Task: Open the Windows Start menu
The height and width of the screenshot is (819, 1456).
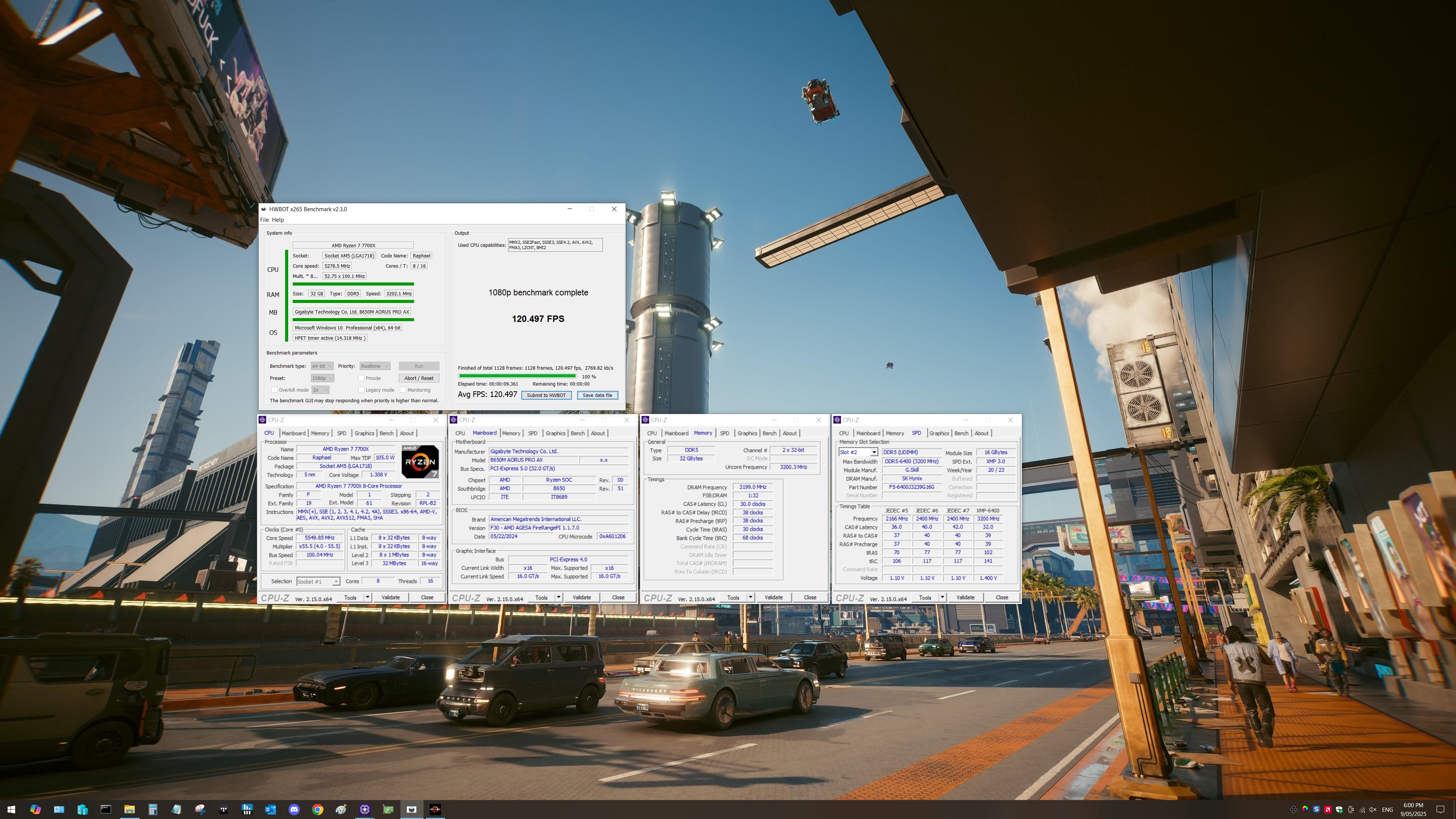Action: (11, 810)
